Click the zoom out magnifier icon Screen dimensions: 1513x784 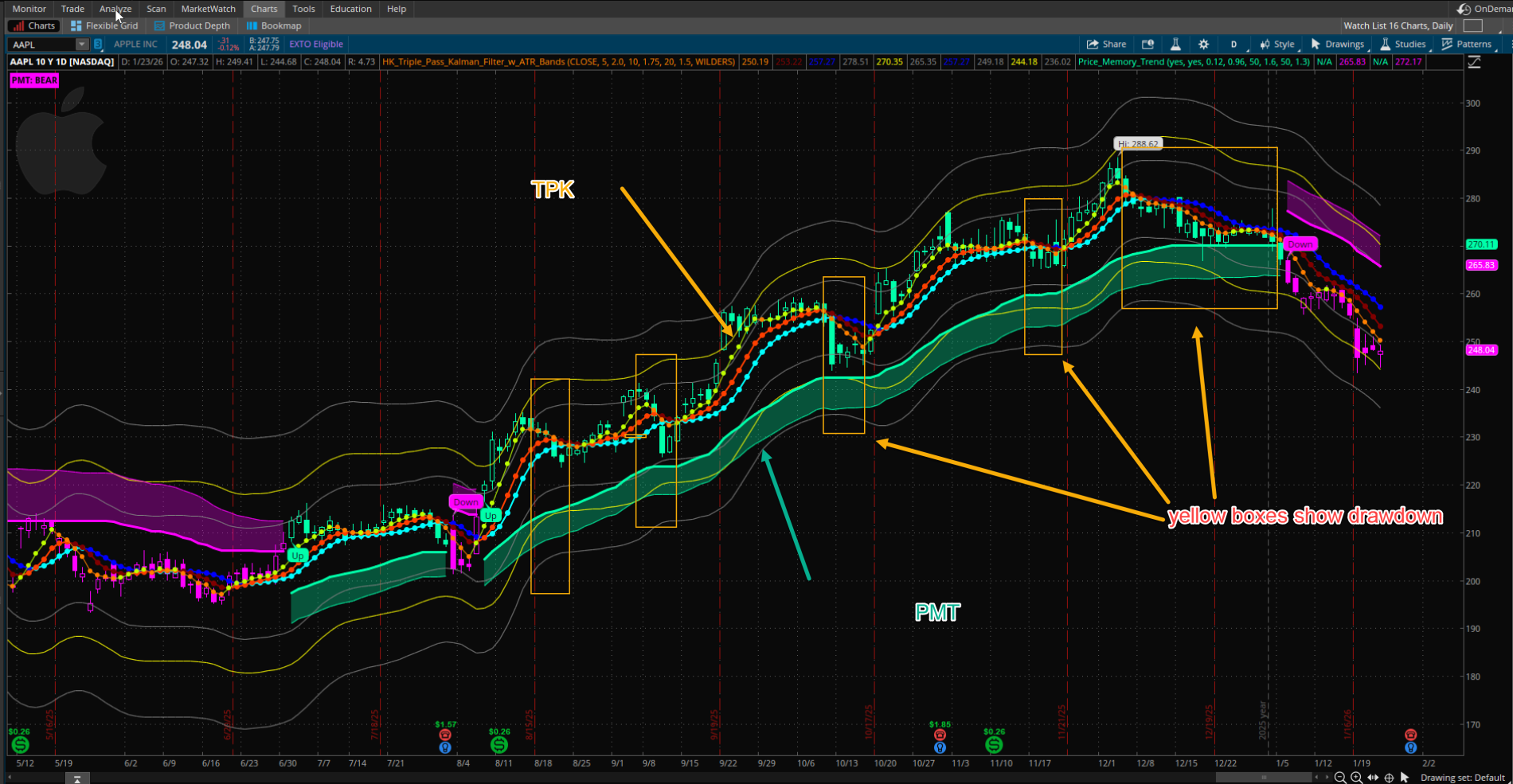tap(1340, 778)
